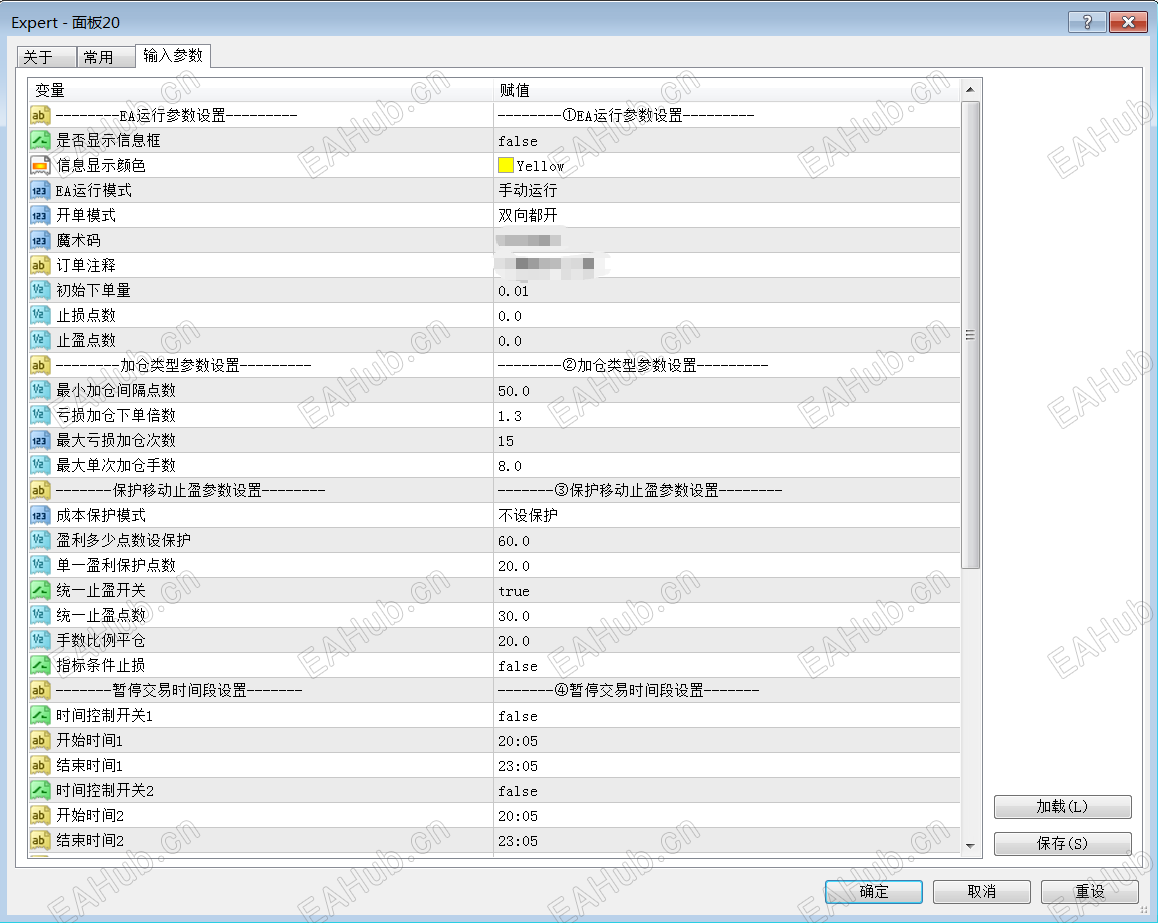Click the 重设 button
The height and width of the screenshot is (923, 1158).
click(x=1089, y=891)
